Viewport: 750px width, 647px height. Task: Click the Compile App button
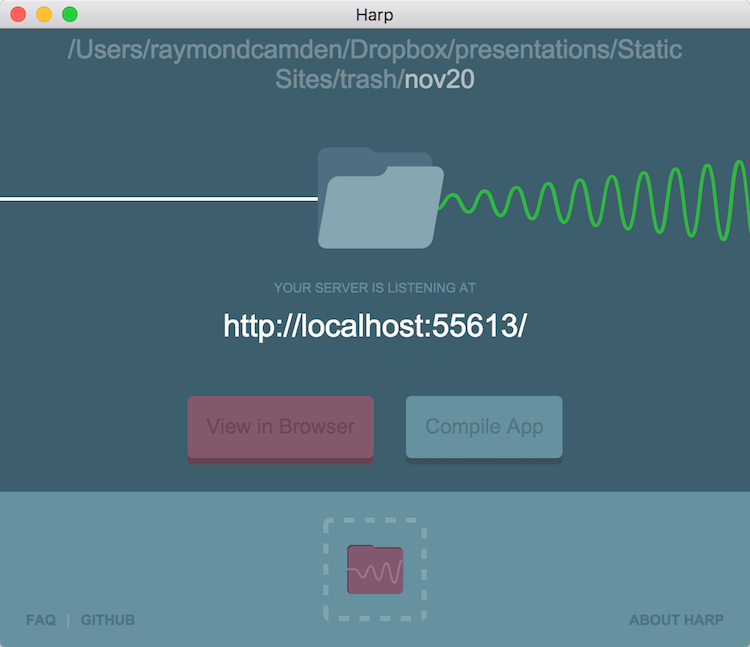(484, 429)
